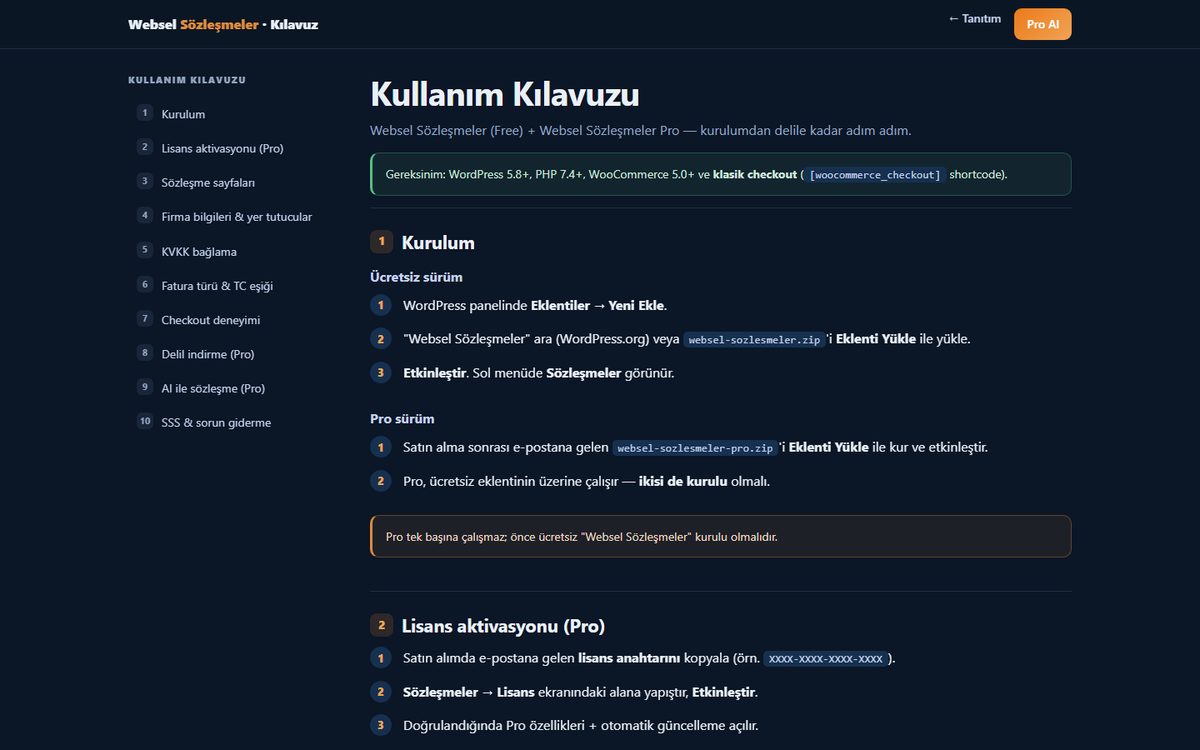The image size is (1200, 750).
Task: Click the number 5 badge beside KVKK bağlama
Action: 145,250
